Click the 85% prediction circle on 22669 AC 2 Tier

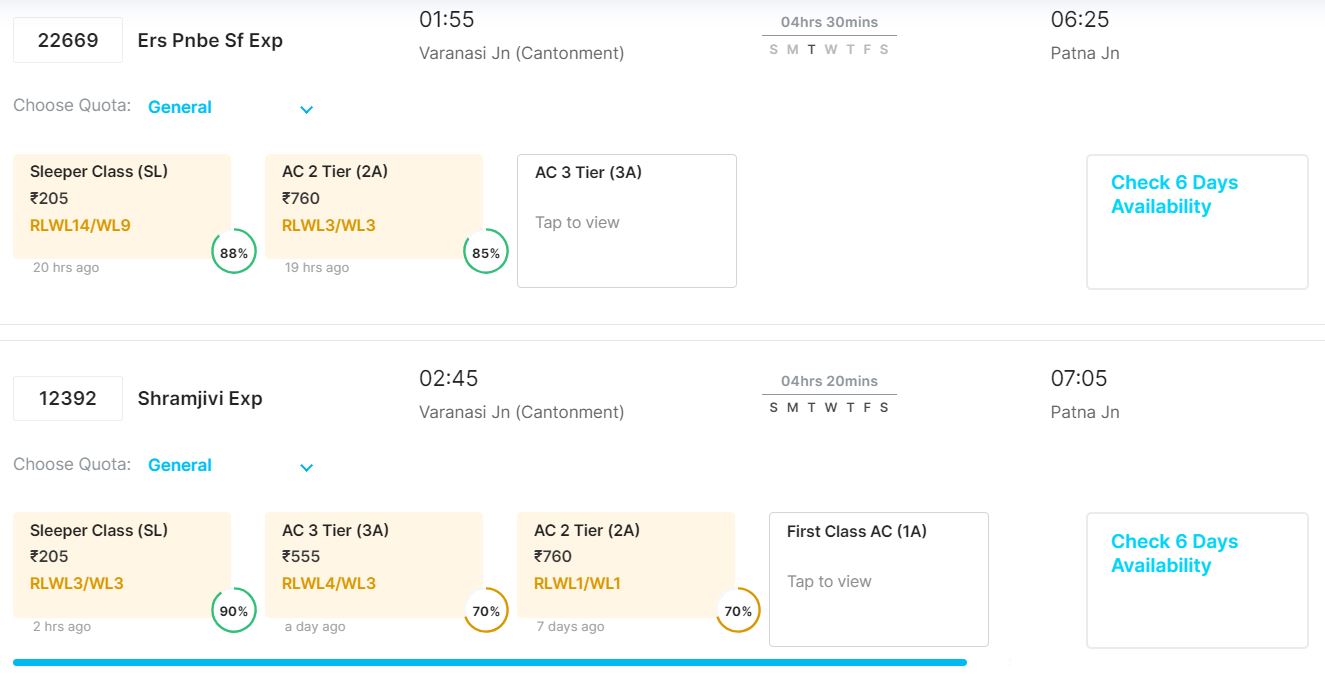pos(486,252)
